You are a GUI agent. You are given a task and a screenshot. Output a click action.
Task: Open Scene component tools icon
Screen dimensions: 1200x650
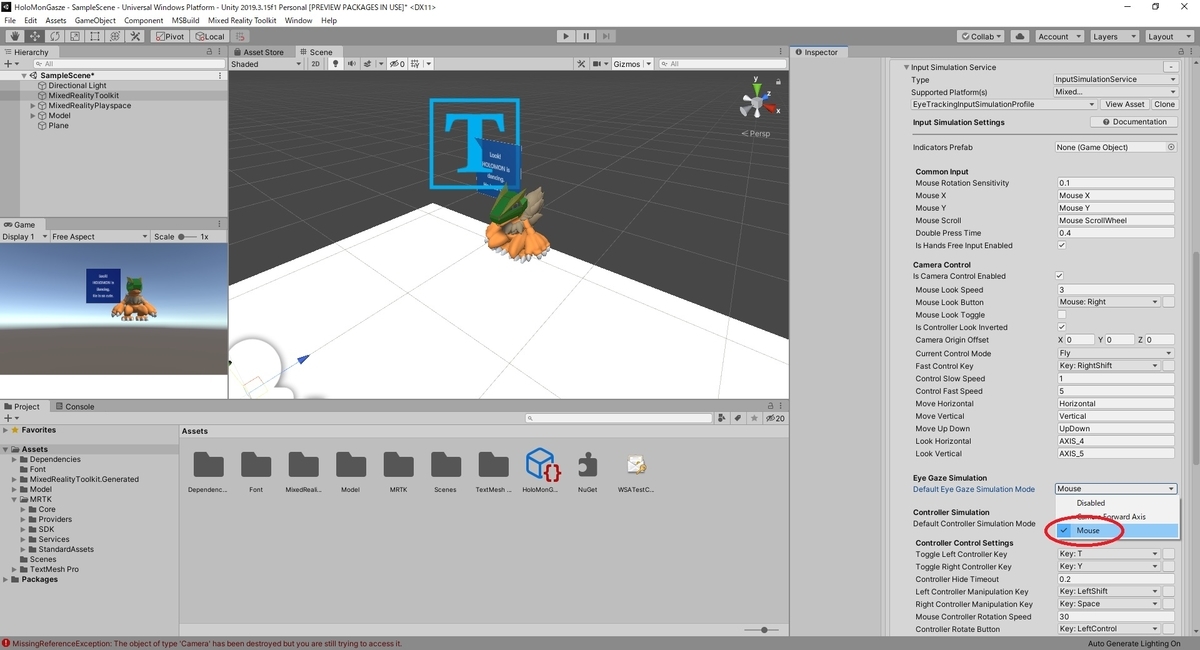[x=582, y=64]
